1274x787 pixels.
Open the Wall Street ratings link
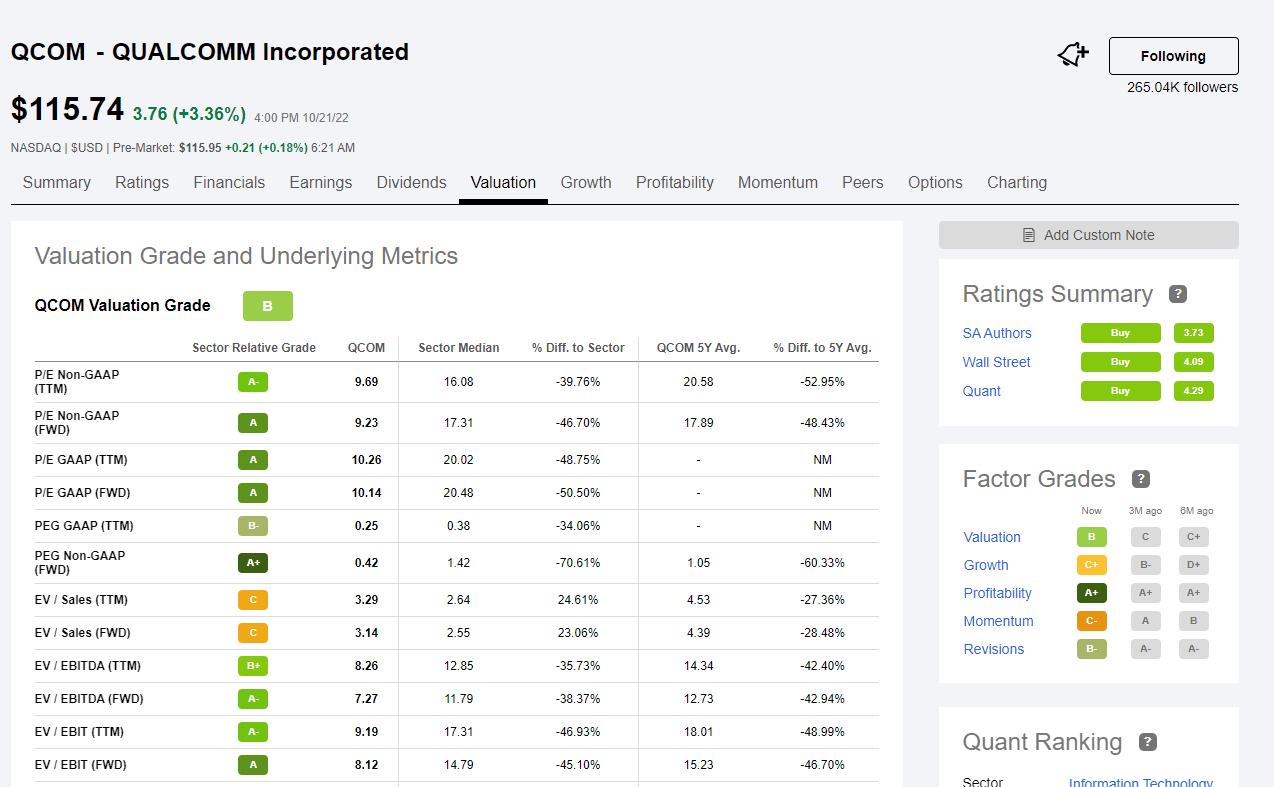[997, 362]
